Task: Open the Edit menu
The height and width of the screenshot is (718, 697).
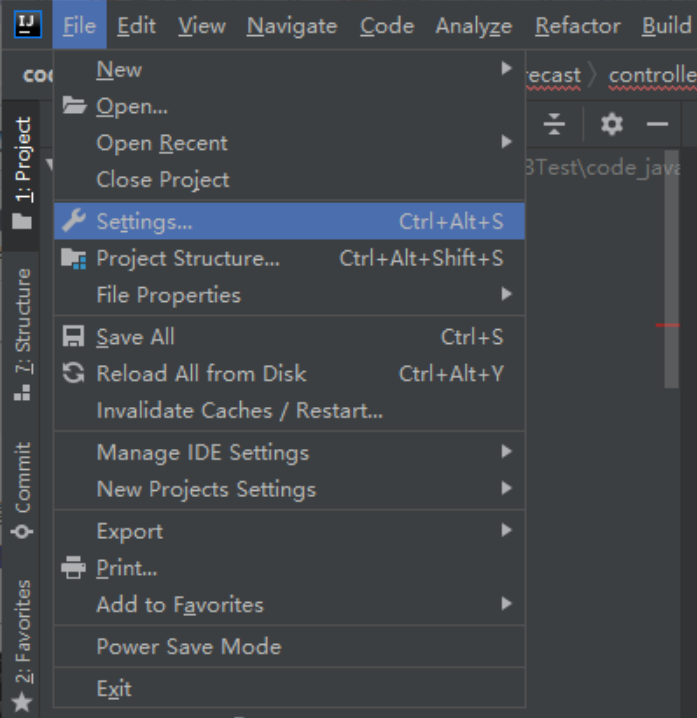Action: [136, 26]
